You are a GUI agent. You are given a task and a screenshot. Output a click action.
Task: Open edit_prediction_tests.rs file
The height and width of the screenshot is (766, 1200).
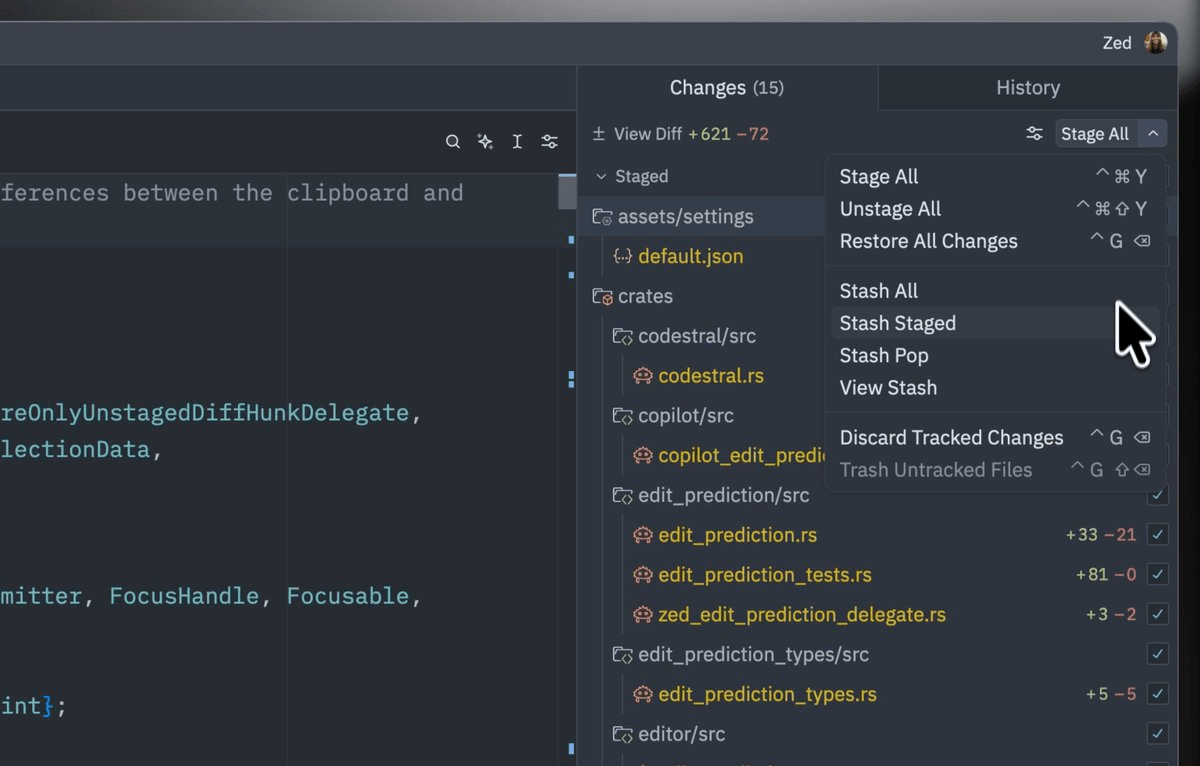click(765, 575)
